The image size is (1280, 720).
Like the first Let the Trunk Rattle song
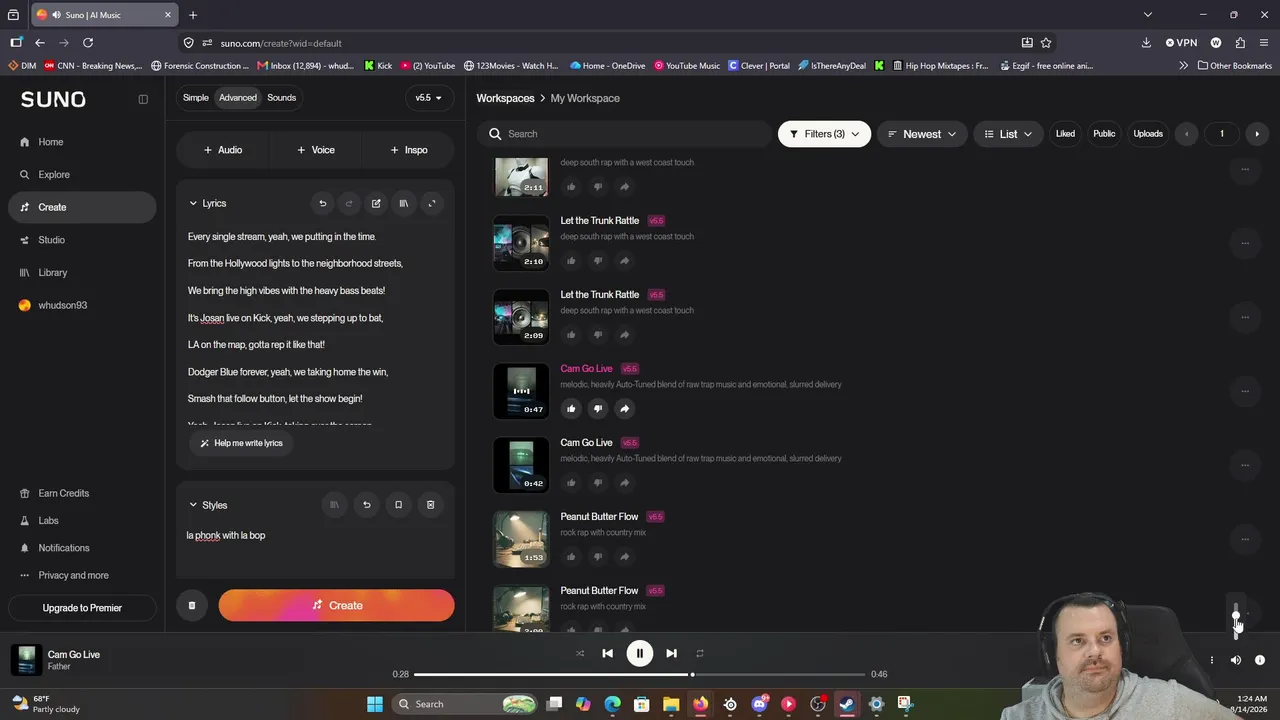(571, 260)
